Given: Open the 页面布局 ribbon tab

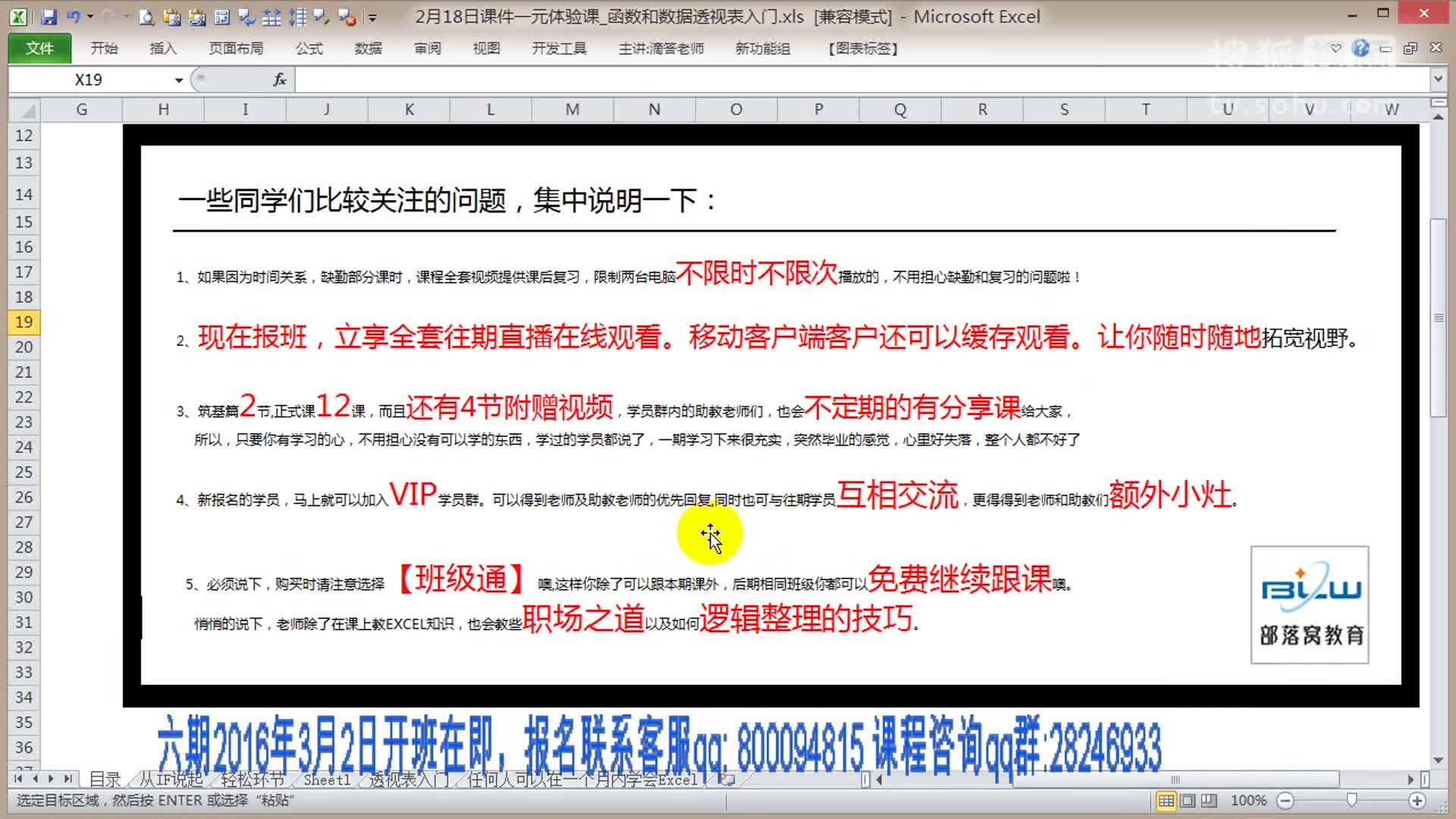Looking at the screenshot, I should click(x=236, y=49).
